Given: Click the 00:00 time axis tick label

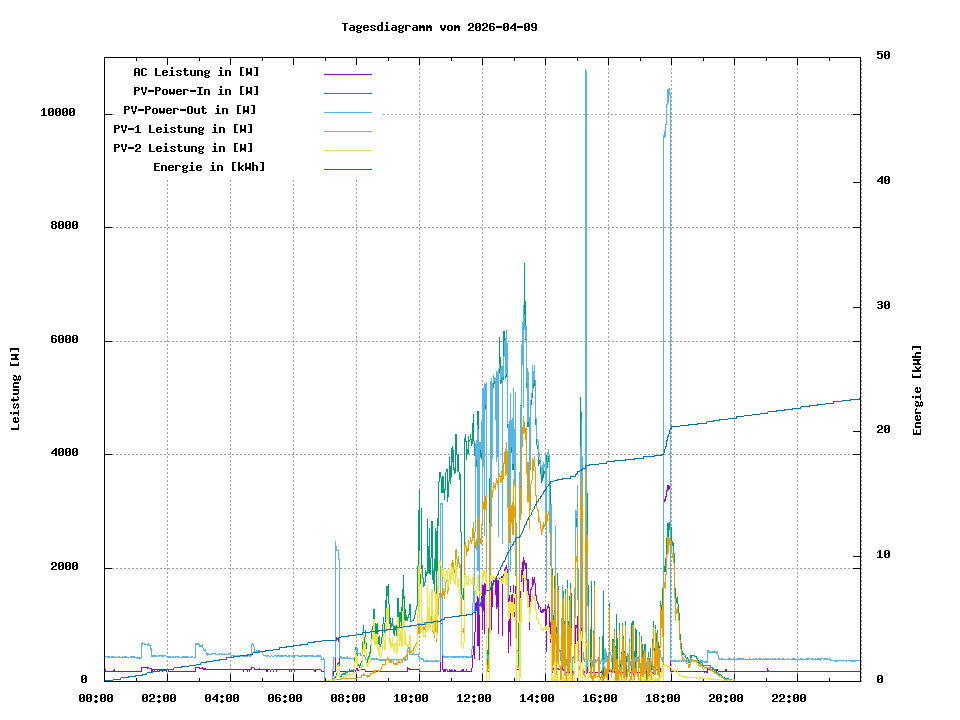Looking at the screenshot, I should pyautogui.click(x=96, y=698).
